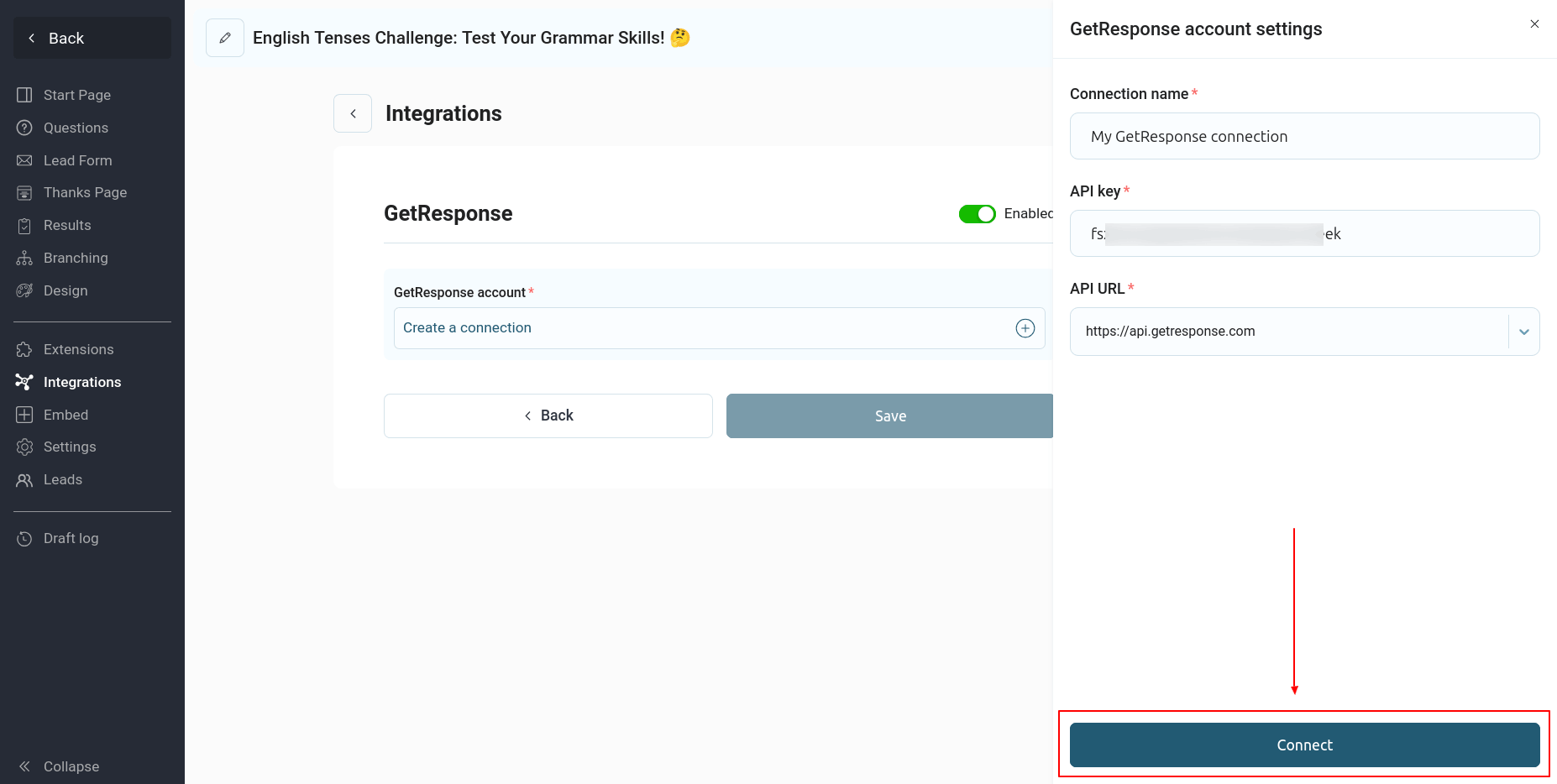Click the Integrations back chevron button
1557x784 pixels.
tap(353, 113)
